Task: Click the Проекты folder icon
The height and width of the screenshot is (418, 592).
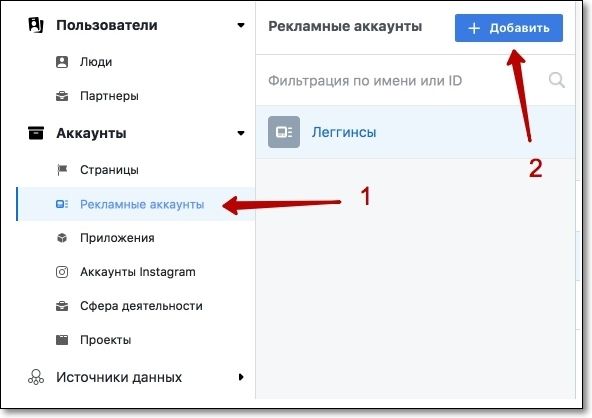Action: [62, 340]
